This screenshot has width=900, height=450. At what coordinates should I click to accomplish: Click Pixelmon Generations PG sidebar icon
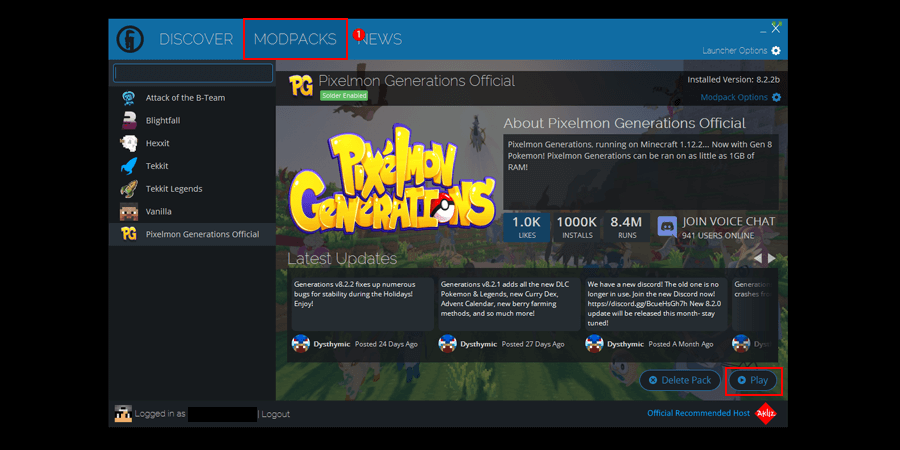tap(129, 234)
